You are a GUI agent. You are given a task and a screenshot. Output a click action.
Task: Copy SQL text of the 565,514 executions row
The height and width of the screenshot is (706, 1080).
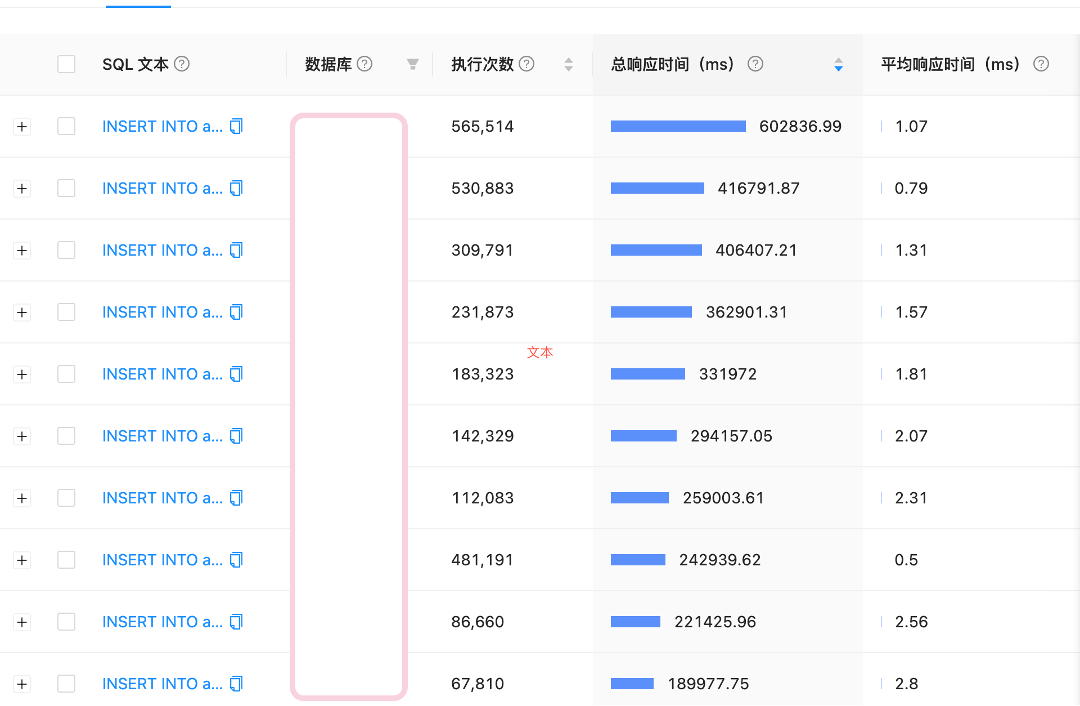(237, 127)
